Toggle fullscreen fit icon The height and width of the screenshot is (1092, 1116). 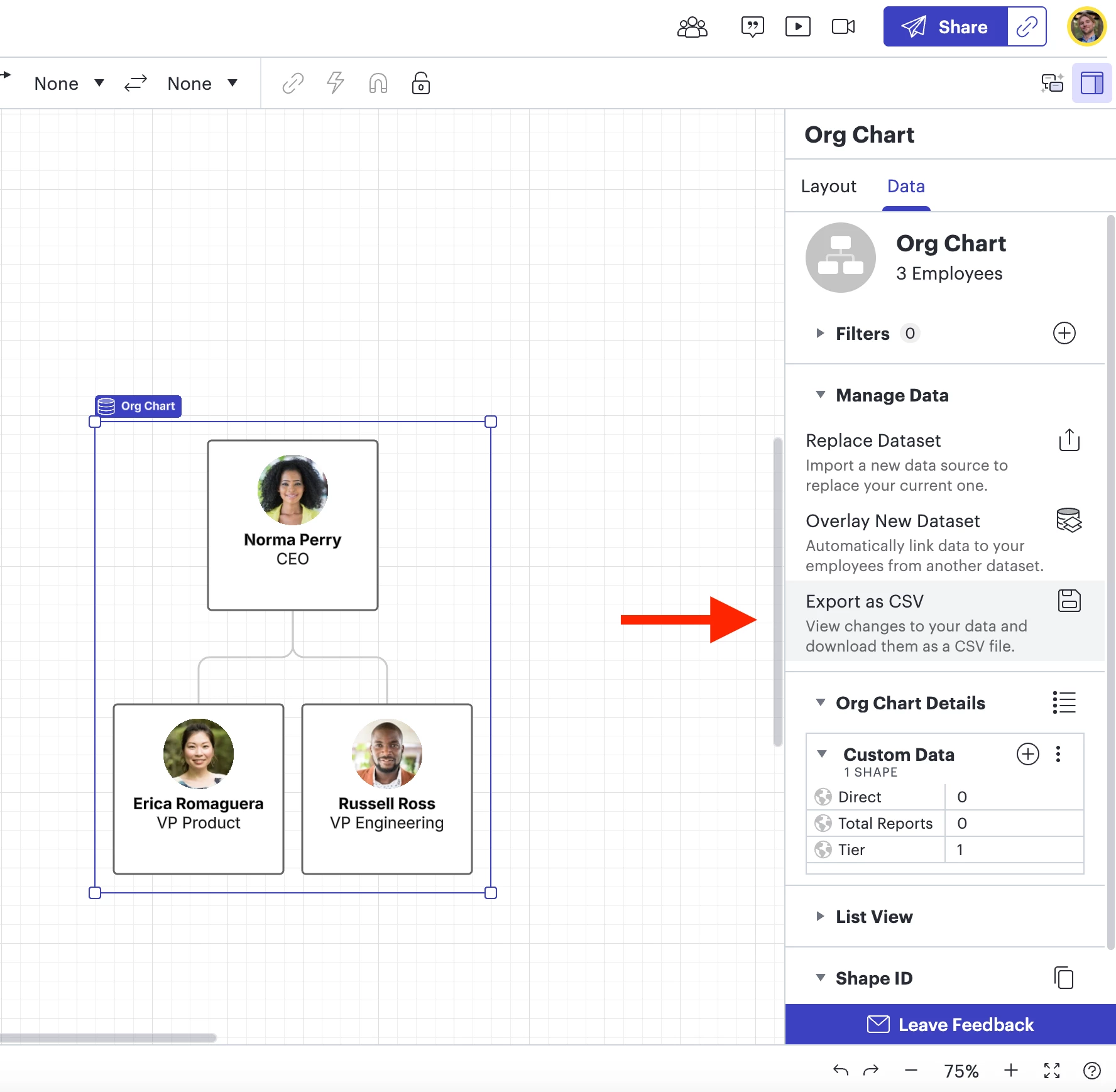tap(1052, 1070)
